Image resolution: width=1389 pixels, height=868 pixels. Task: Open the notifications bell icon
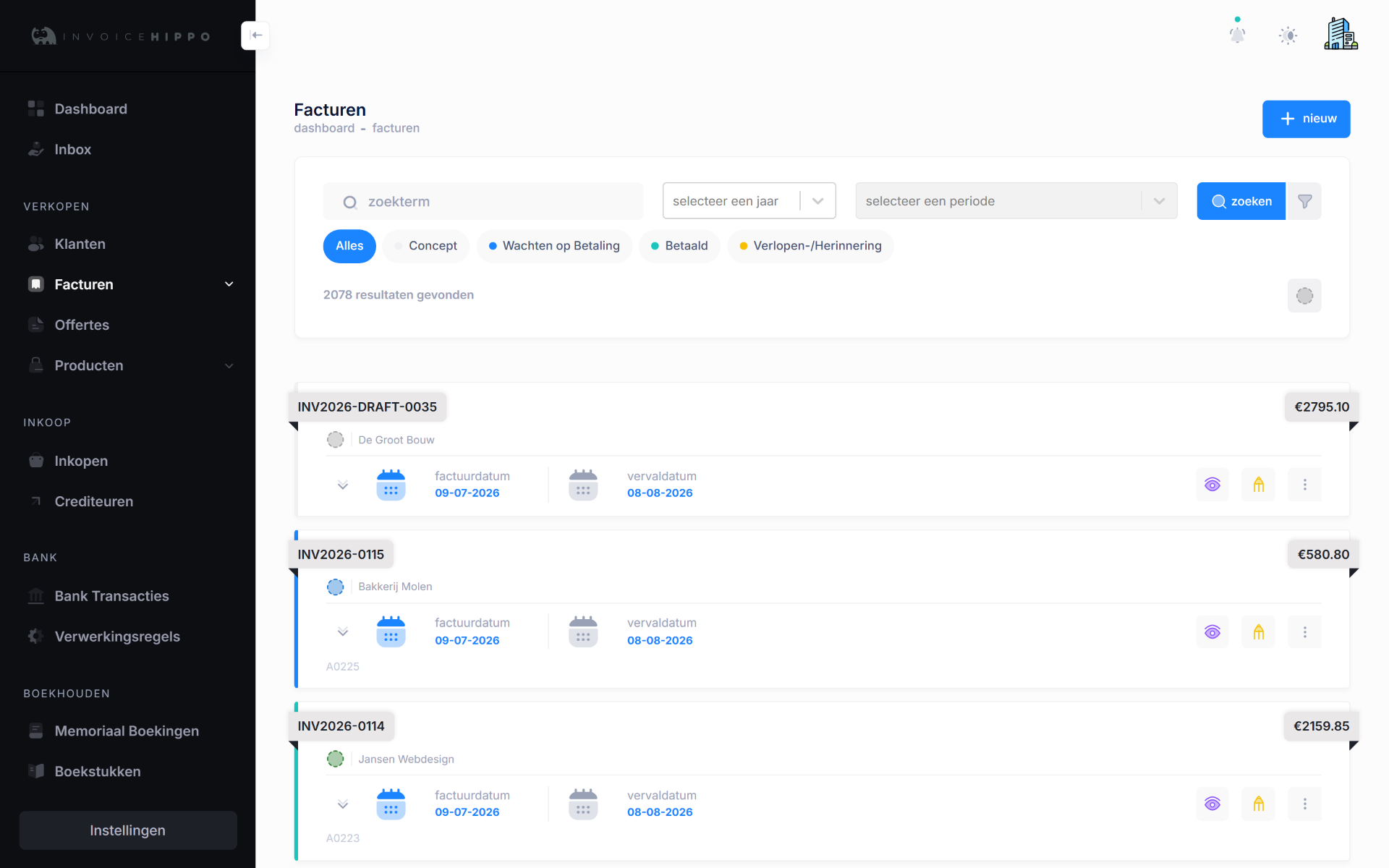(x=1237, y=35)
